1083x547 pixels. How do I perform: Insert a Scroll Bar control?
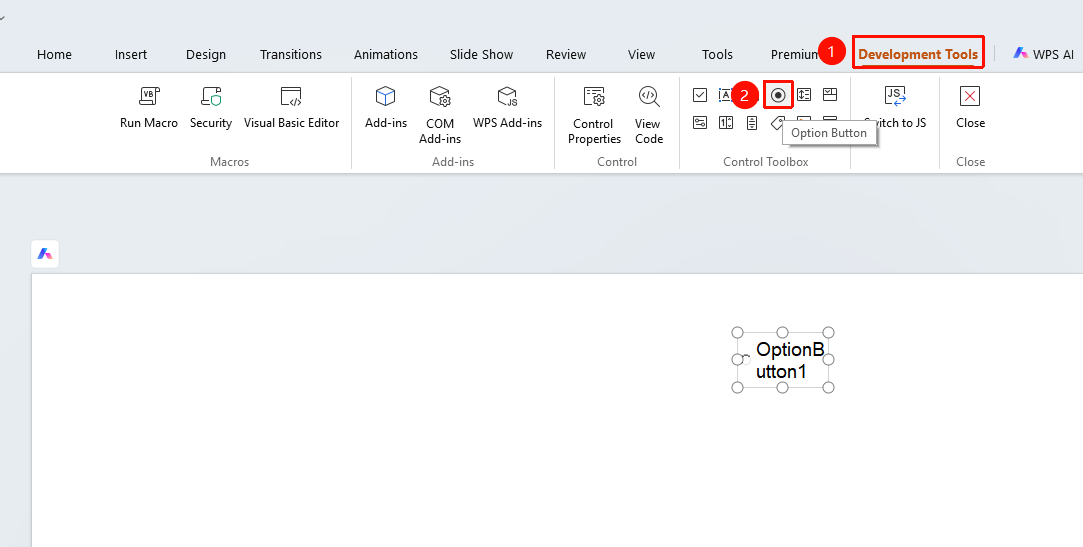[752, 123]
